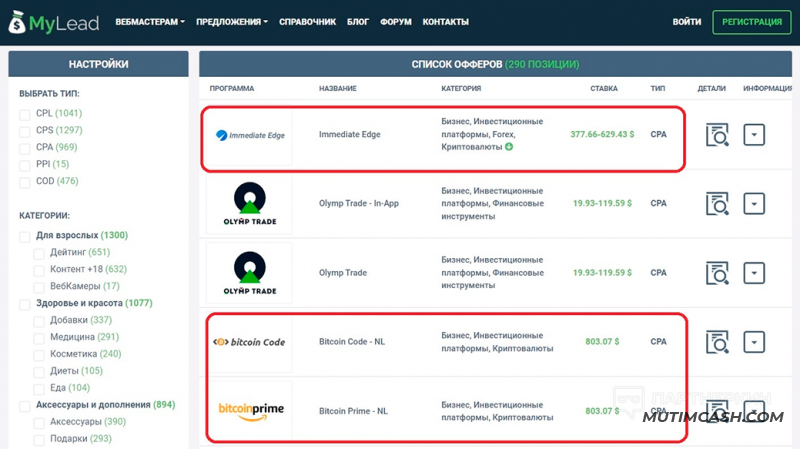Expand information dropdown for Bitcoin Code - NL
The image size is (800, 449).
point(754,342)
